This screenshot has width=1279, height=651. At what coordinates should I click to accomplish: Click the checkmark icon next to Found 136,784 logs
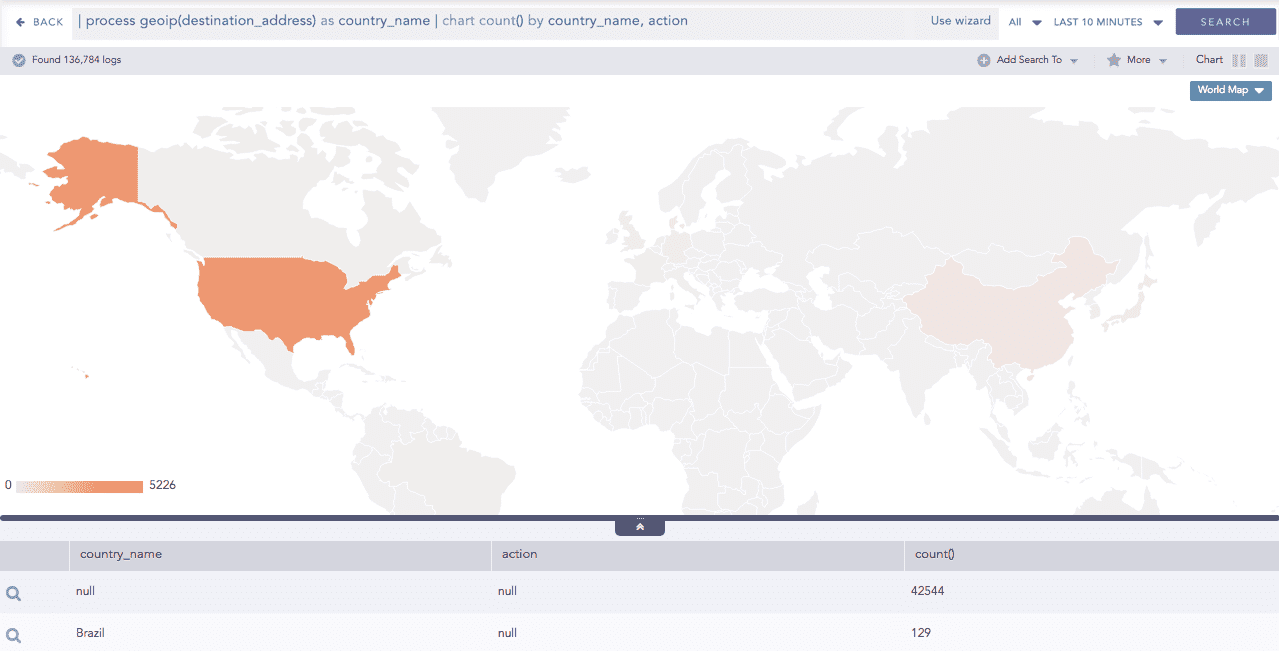click(x=18, y=59)
